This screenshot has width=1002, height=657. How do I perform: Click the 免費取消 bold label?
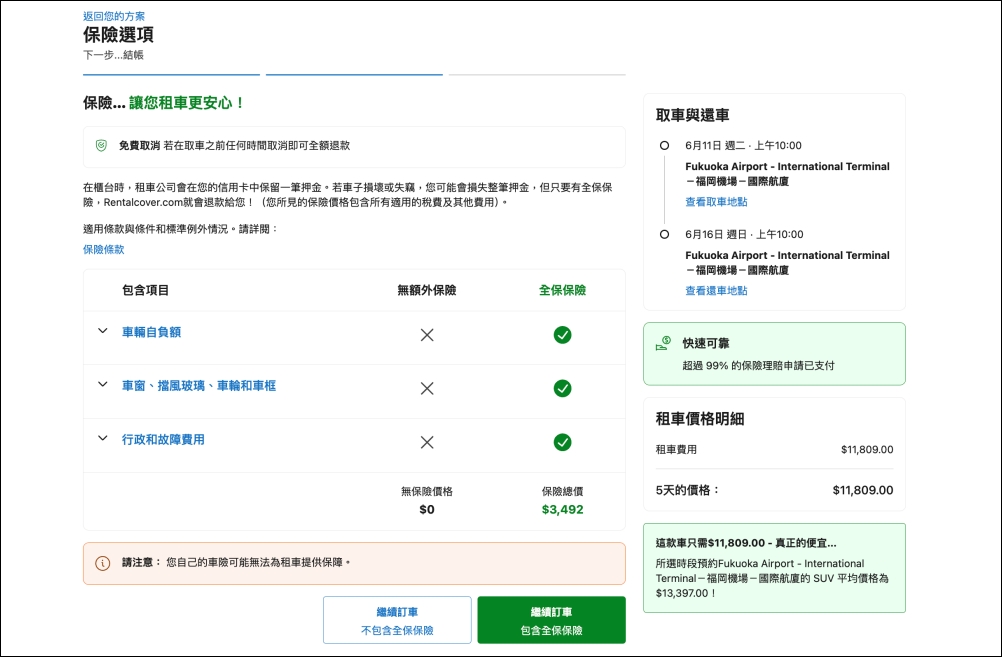(x=139, y=146)
